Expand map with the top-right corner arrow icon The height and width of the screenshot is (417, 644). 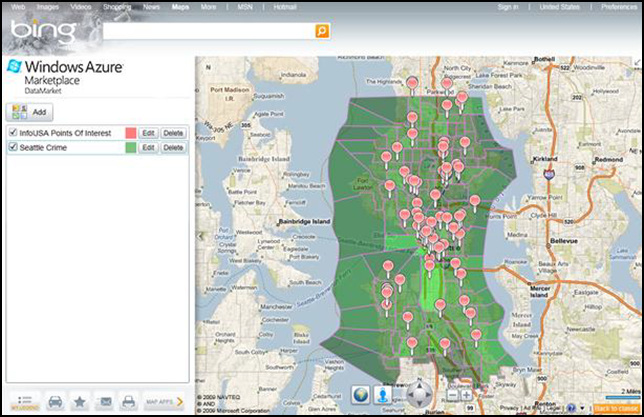[637, 62]
